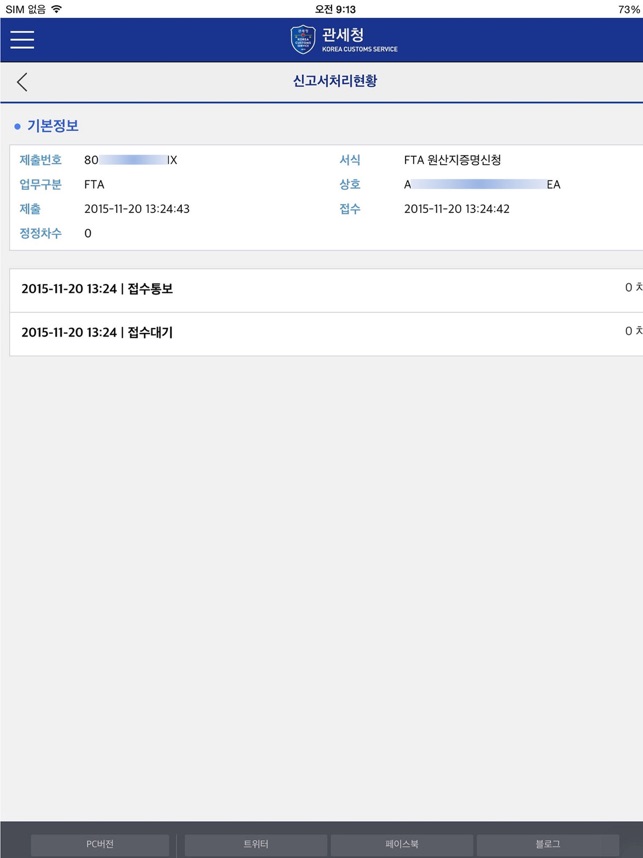Screen dimensions: 643x858
Task: Open the hamburger menu icon
Action: pyautogui.click(x=22, y=39)
